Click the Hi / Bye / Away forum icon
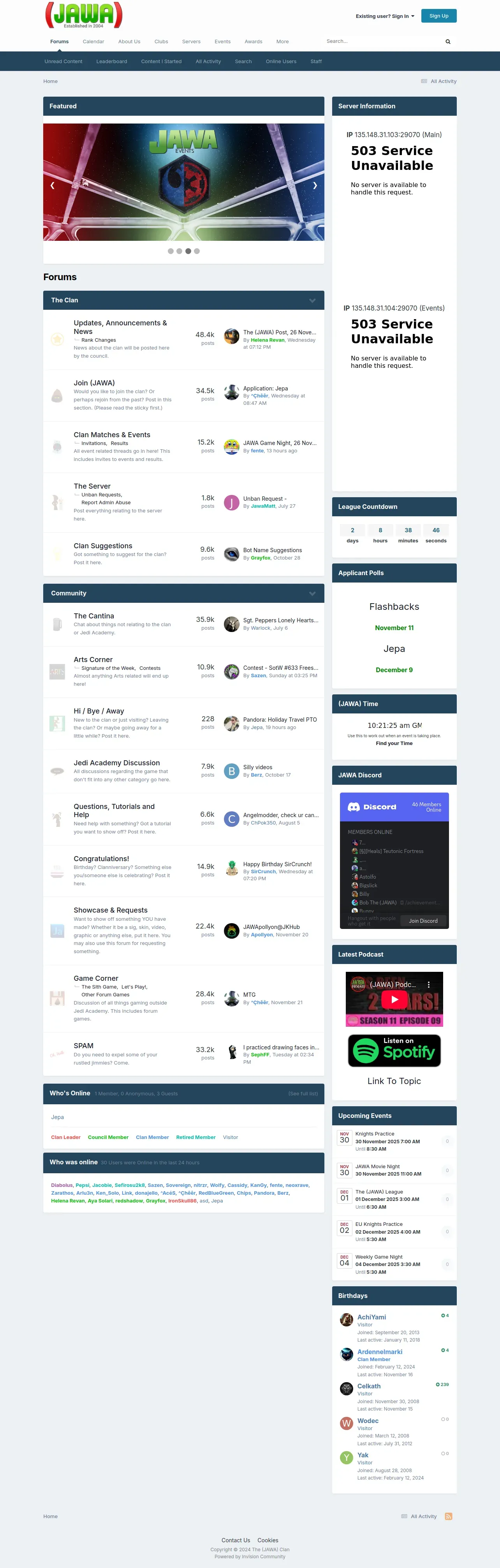This screenshot has height=1568, width=500. [x=57, y=723]
